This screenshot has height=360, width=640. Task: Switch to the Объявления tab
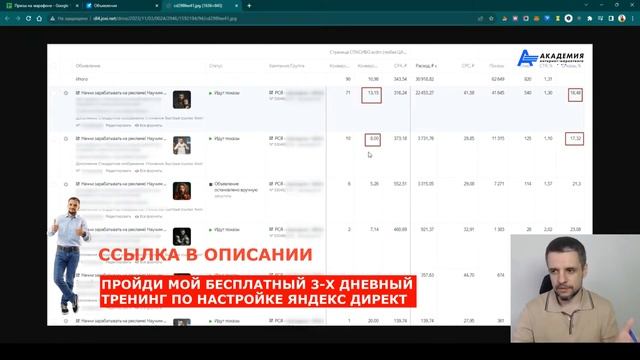tap(122, 6)
